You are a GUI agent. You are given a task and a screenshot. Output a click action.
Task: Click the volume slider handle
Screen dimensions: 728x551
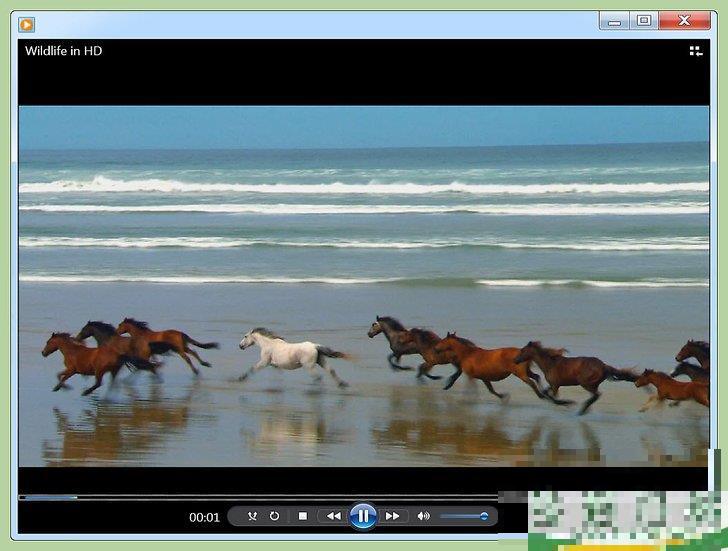coord(484,516)
